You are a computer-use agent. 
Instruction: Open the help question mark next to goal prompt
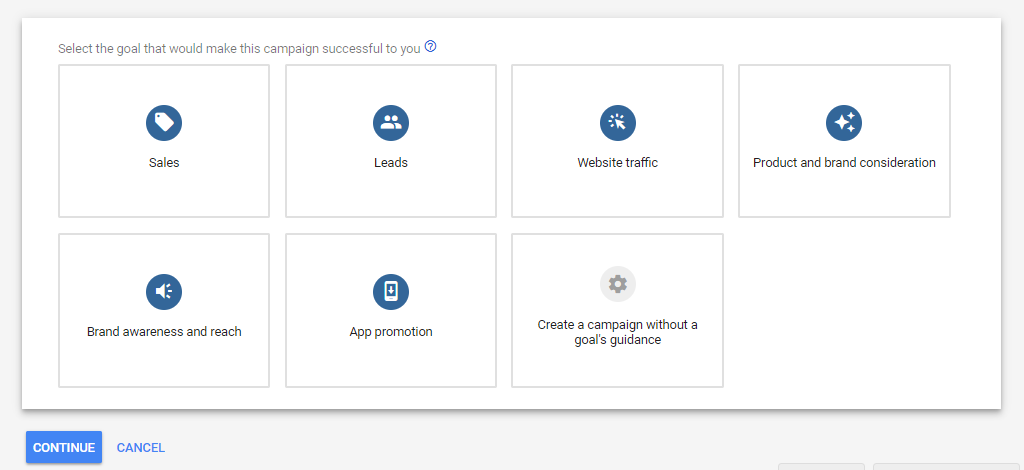[x=430, y=46]
